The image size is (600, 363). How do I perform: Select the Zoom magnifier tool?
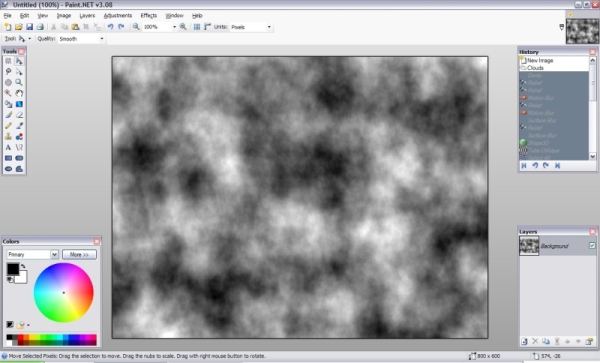[19, 82]
